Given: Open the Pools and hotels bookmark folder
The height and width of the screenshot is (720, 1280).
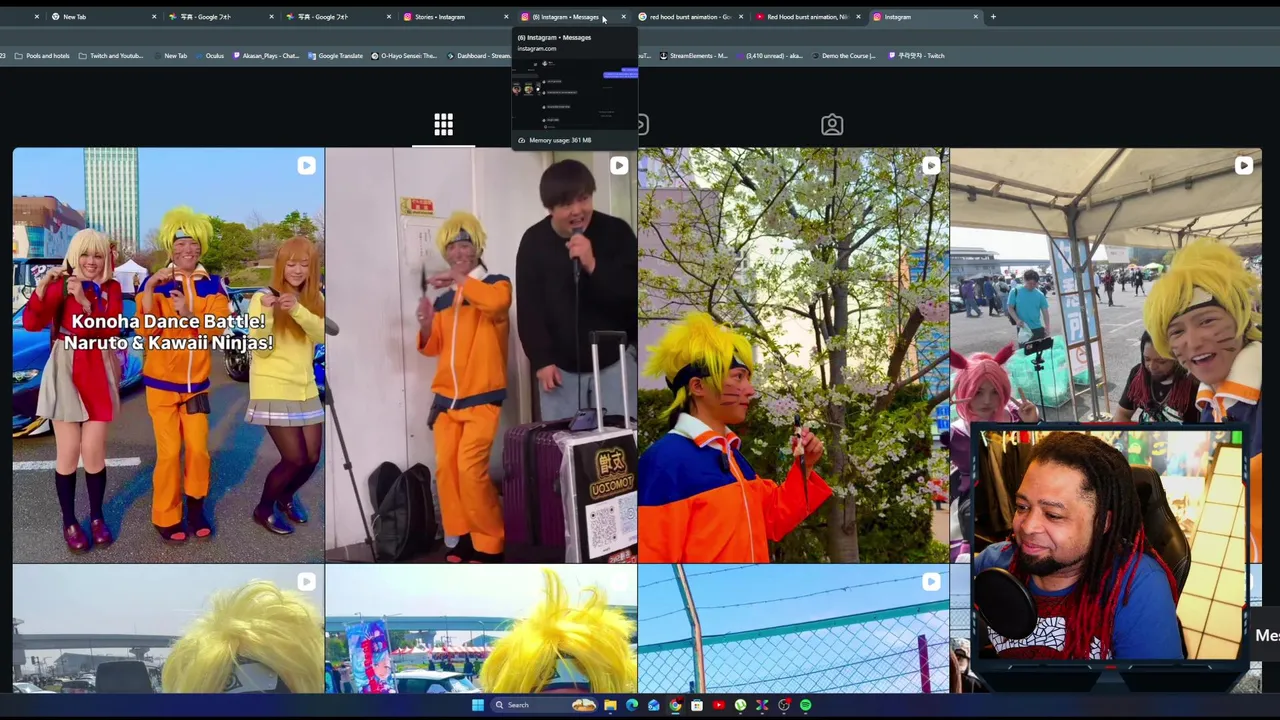Looking at the screenshot, I should 41,56.
